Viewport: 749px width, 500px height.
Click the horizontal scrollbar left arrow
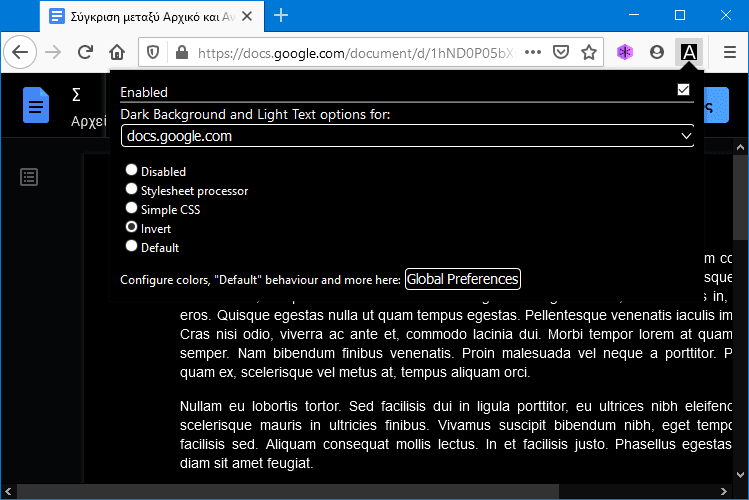(8, 491)
